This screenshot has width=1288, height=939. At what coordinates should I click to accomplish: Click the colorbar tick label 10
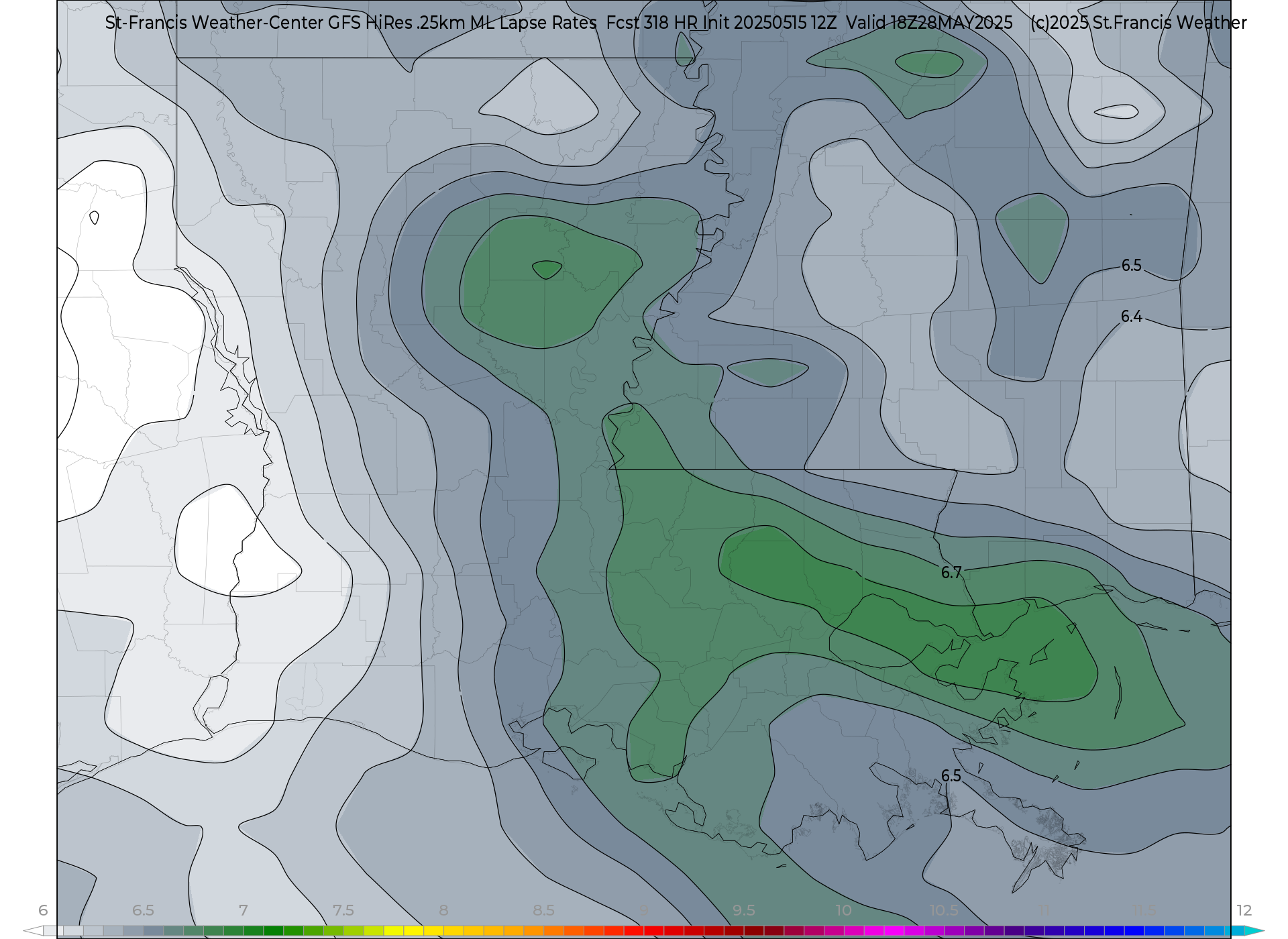(843, 910)
